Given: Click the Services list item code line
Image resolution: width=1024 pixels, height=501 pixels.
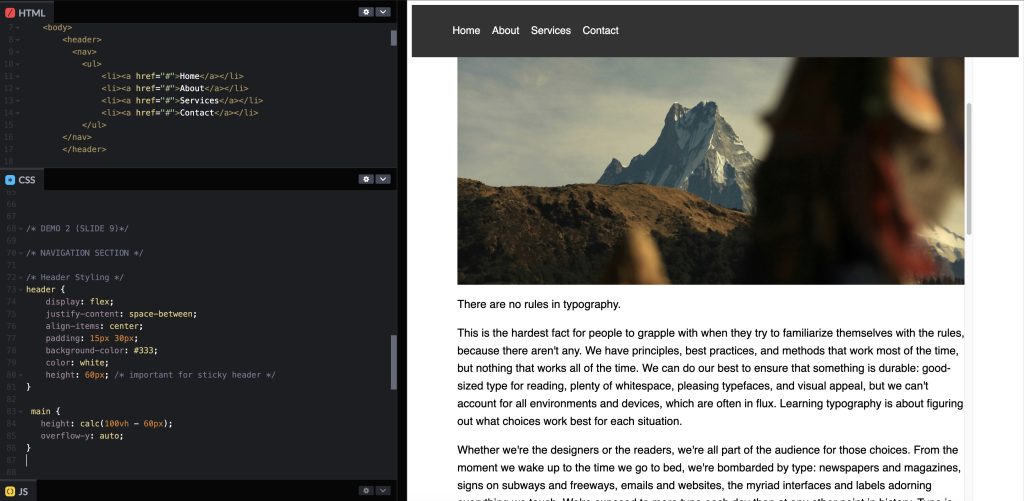Looking at the screenshot, I should (x=182, y=101).
